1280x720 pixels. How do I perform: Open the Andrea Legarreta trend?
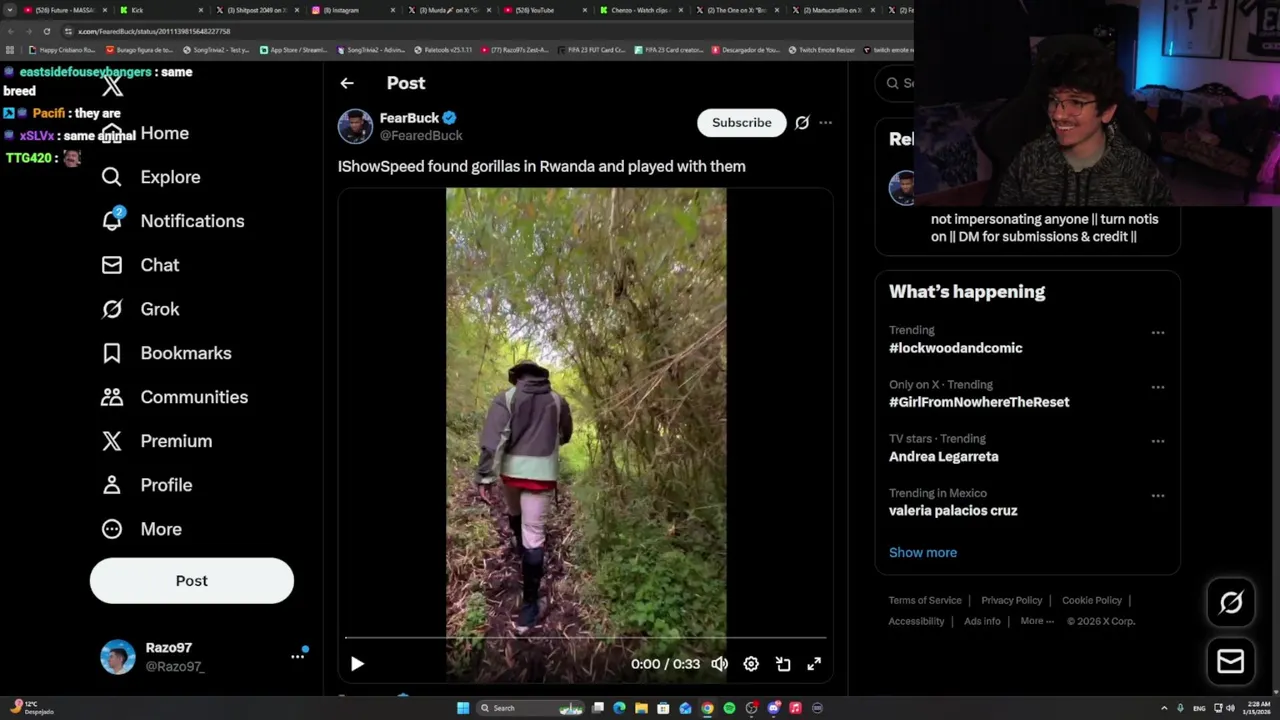943,456
